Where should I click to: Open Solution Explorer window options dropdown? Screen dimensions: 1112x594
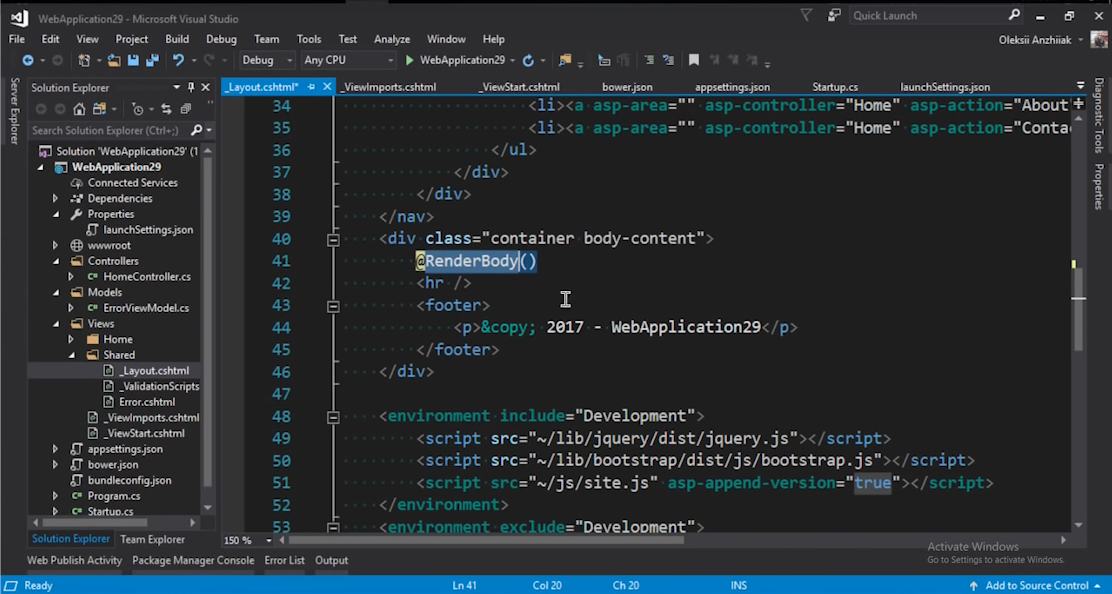point(177,87)
